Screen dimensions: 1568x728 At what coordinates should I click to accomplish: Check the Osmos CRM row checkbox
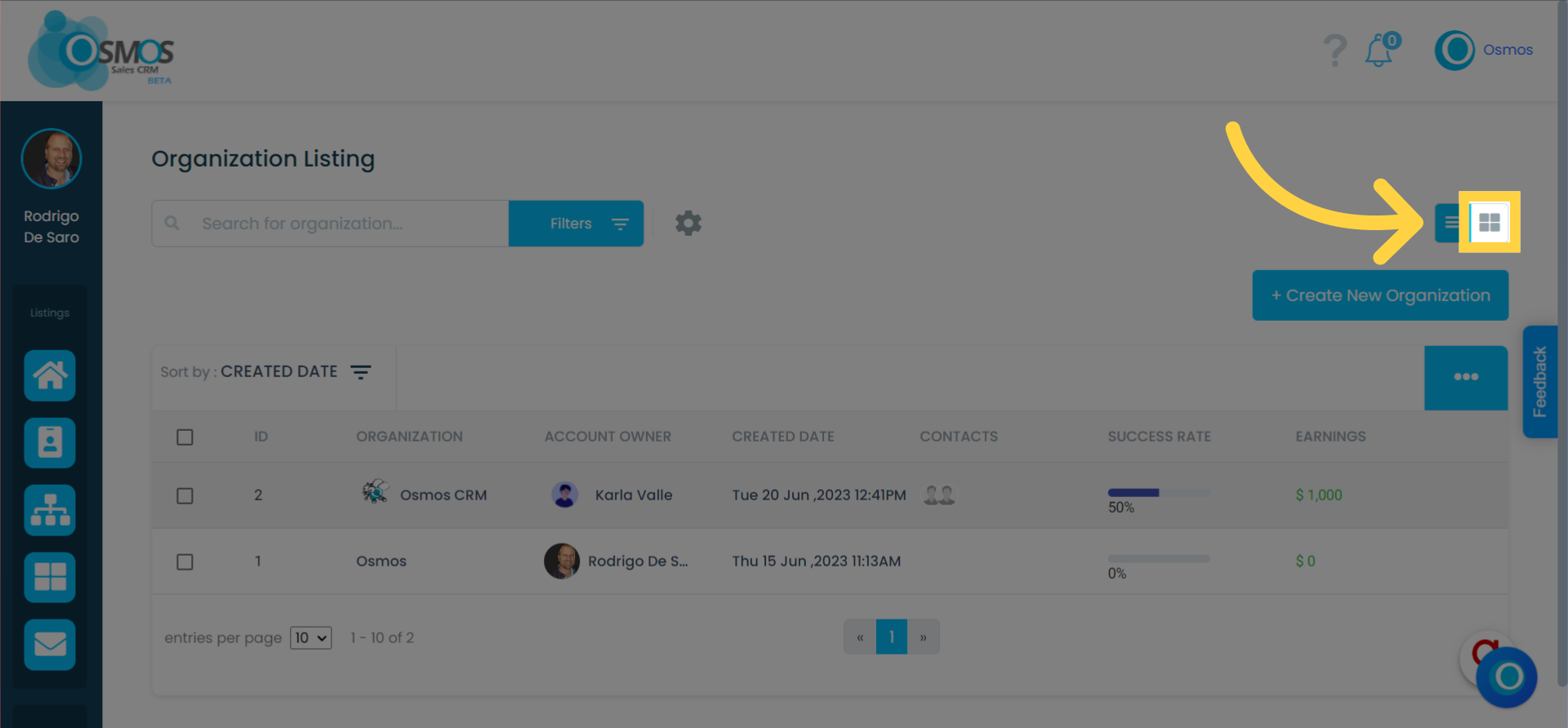(x=185, y=495)
